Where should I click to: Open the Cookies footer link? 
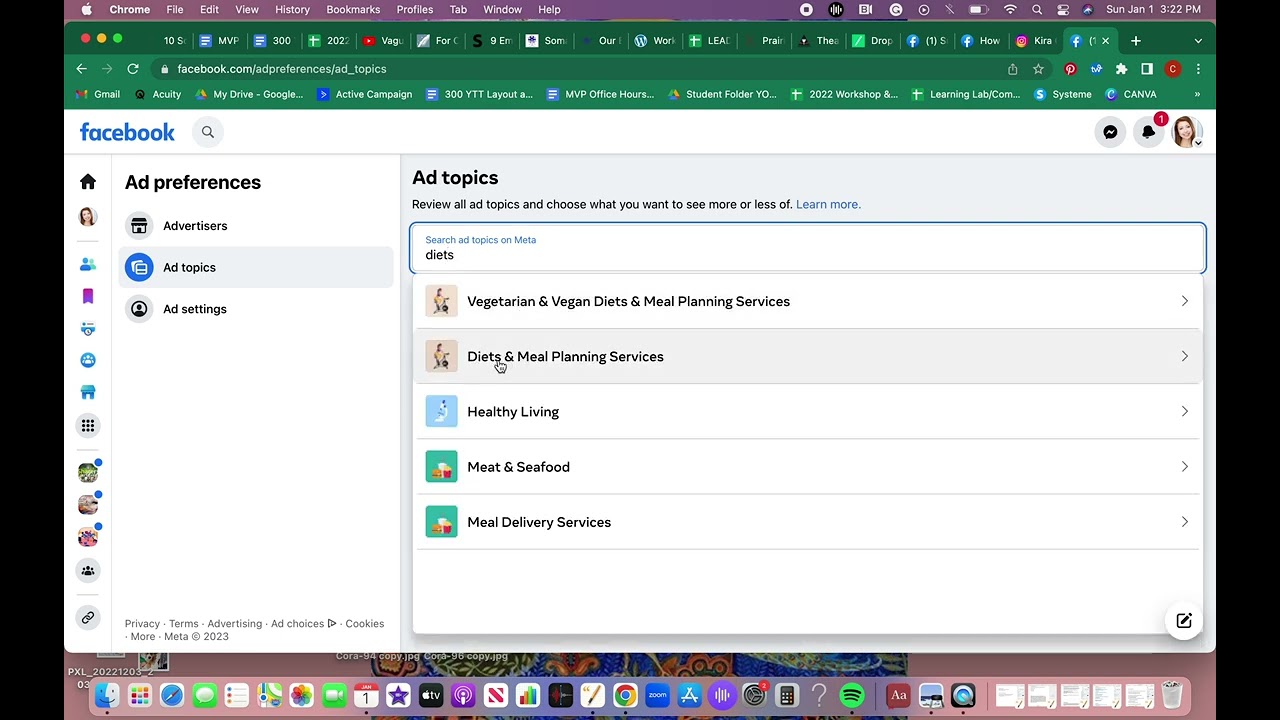coord(364,624)
